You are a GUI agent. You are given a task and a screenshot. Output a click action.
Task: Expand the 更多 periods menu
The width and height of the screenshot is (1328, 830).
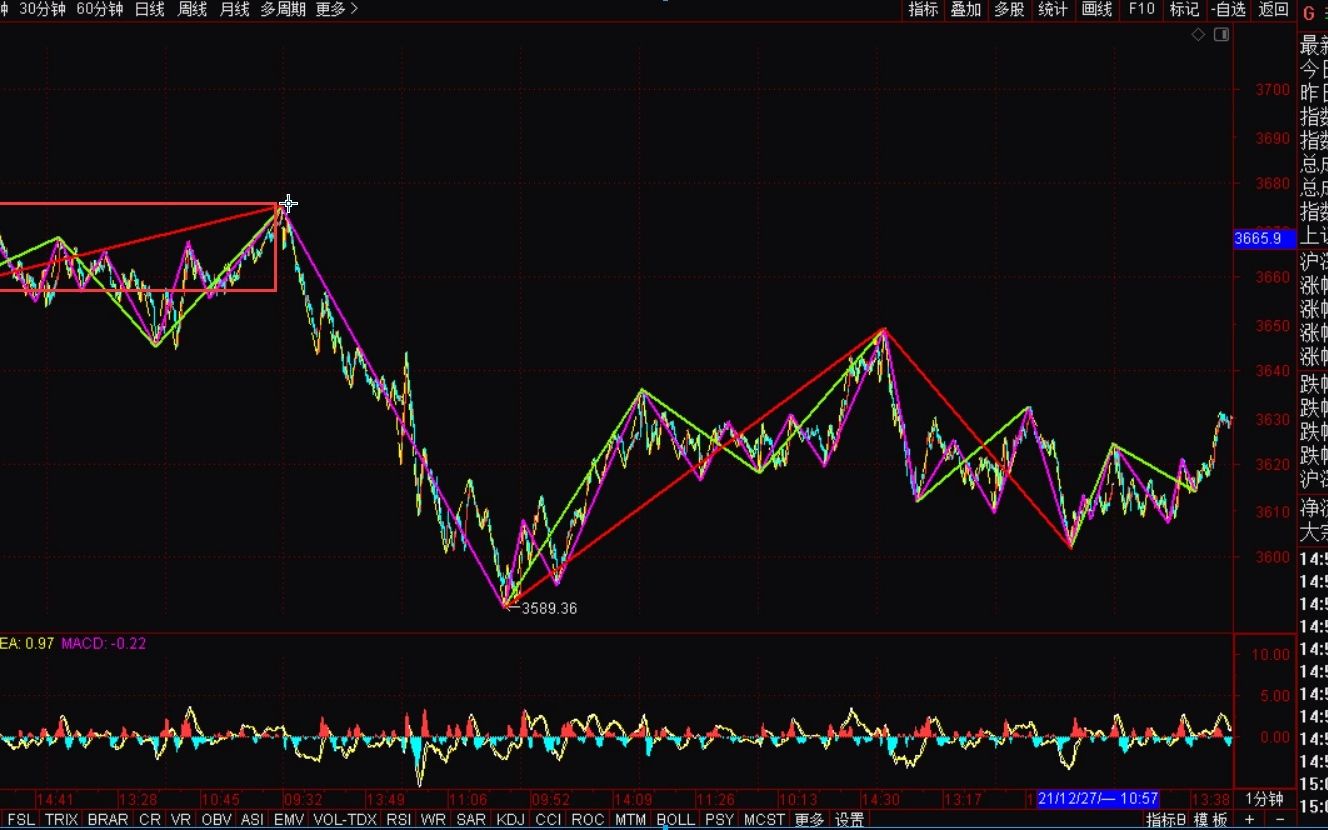[337, 9]
